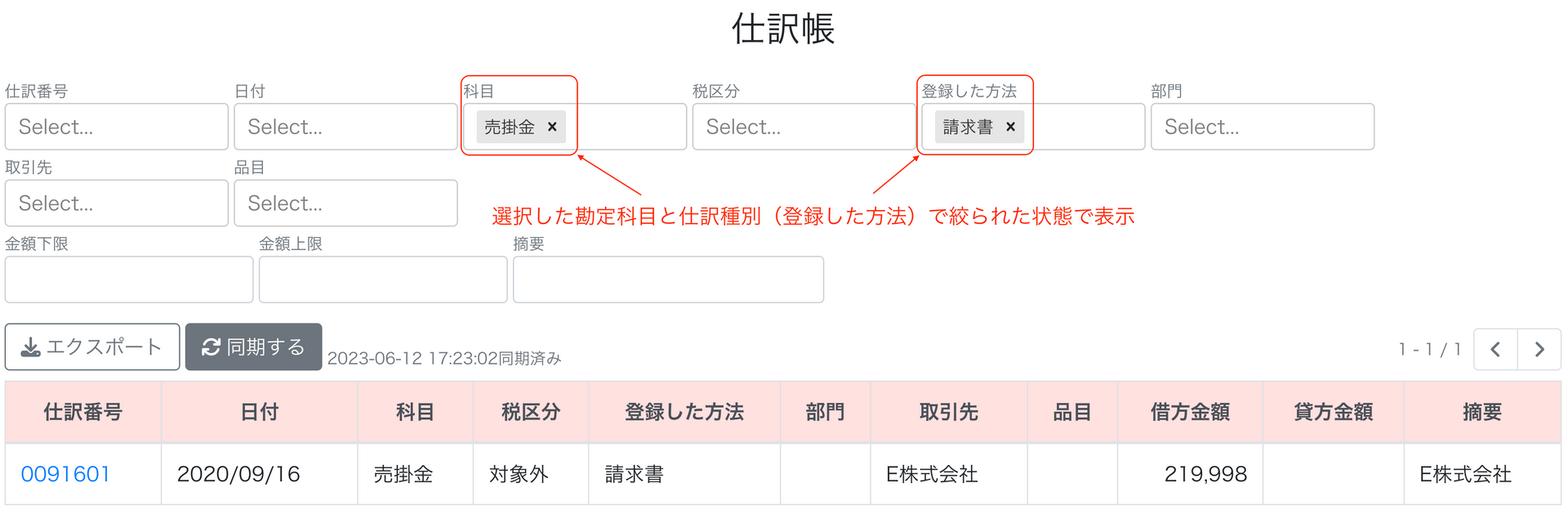Remove the 売掛金 filter tag
Viewport: 1568px width, 510px height.
pos(552,127)
